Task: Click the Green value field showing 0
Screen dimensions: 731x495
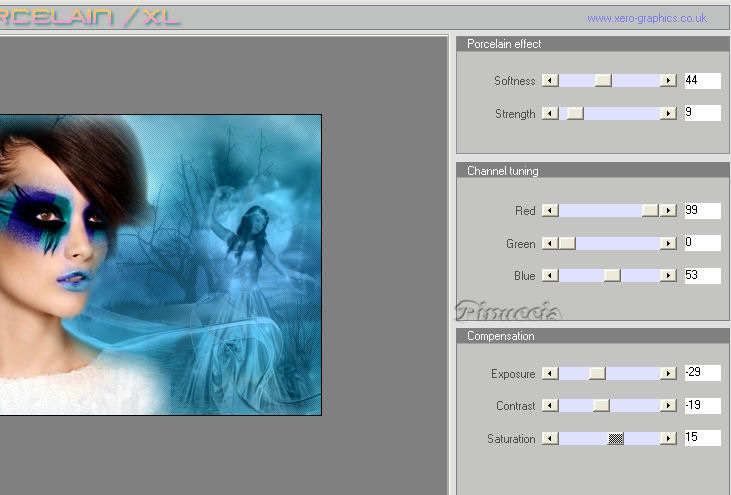Action: coord(703,242)
